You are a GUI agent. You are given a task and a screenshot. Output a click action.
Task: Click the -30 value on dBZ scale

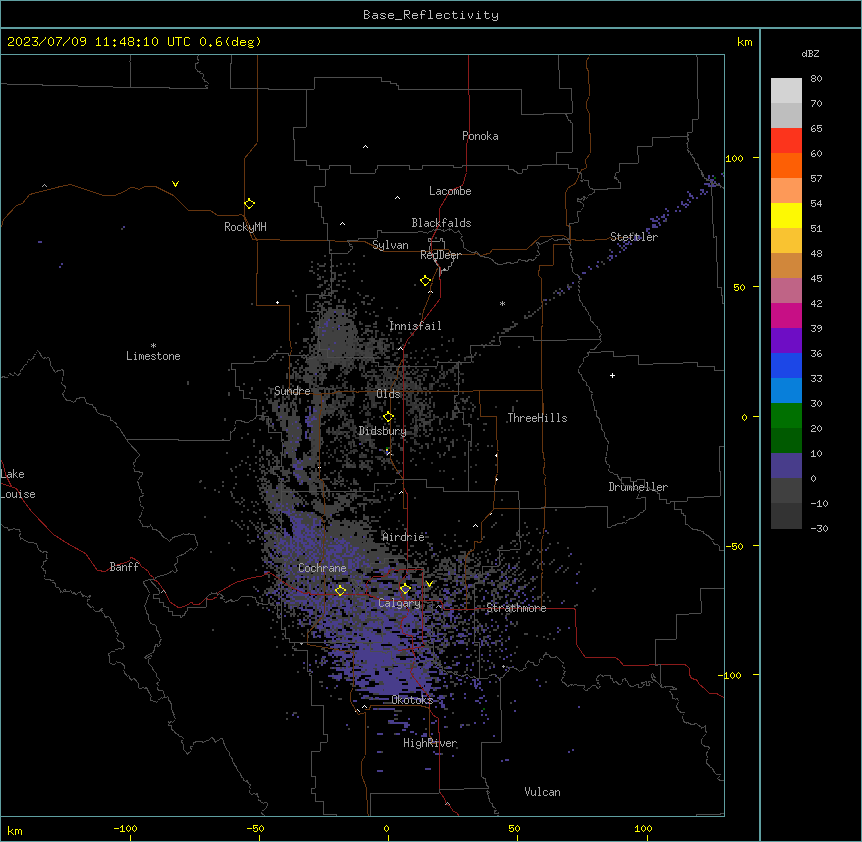[x=819, y=528]
